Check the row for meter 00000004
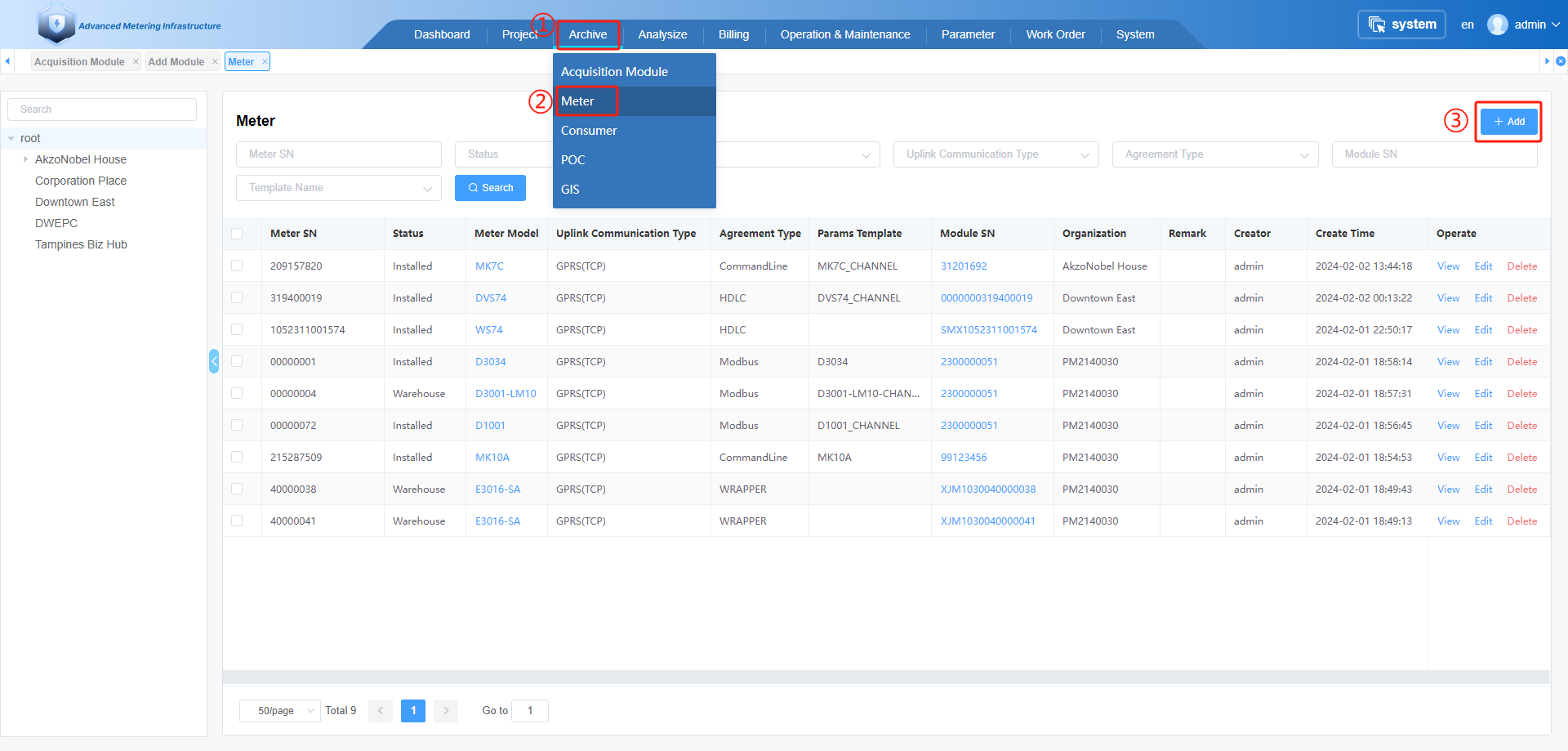 click(x=237, y=393)
